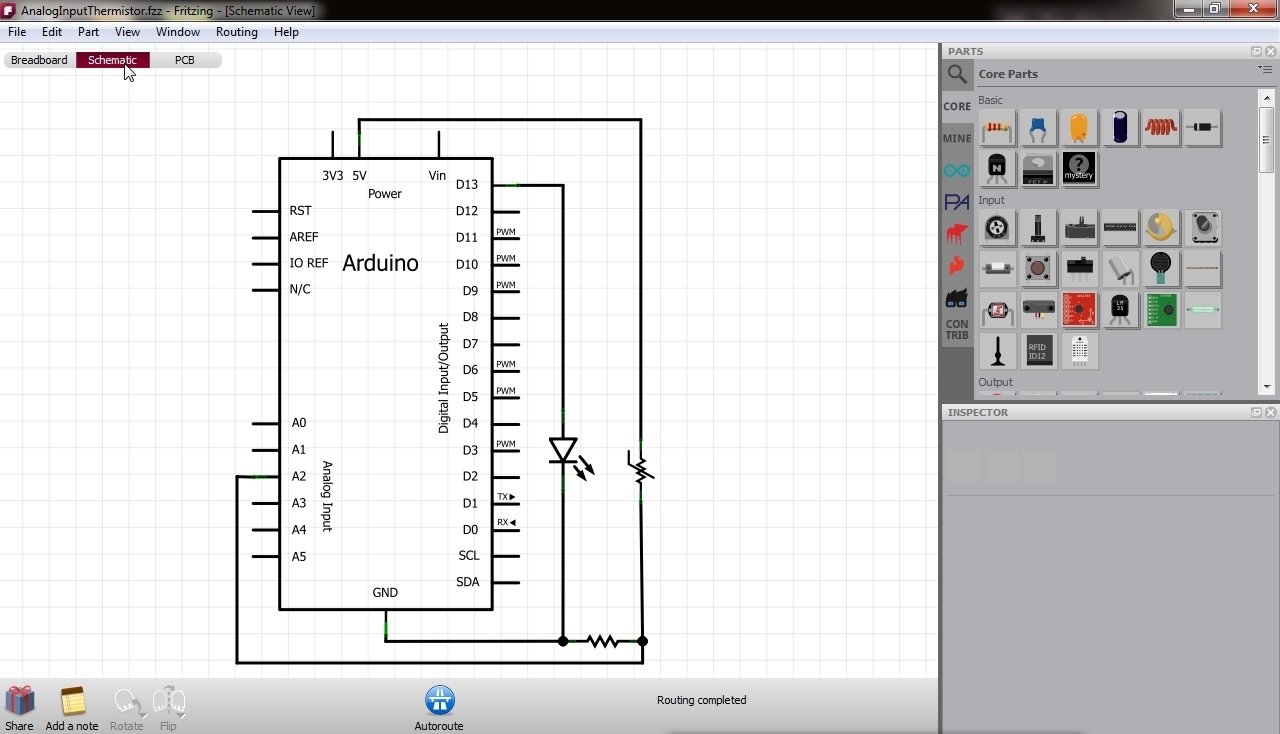Viewport: 1280px width, 734px height.
Task: Click the Share button
Action: (x=19, y=707)
